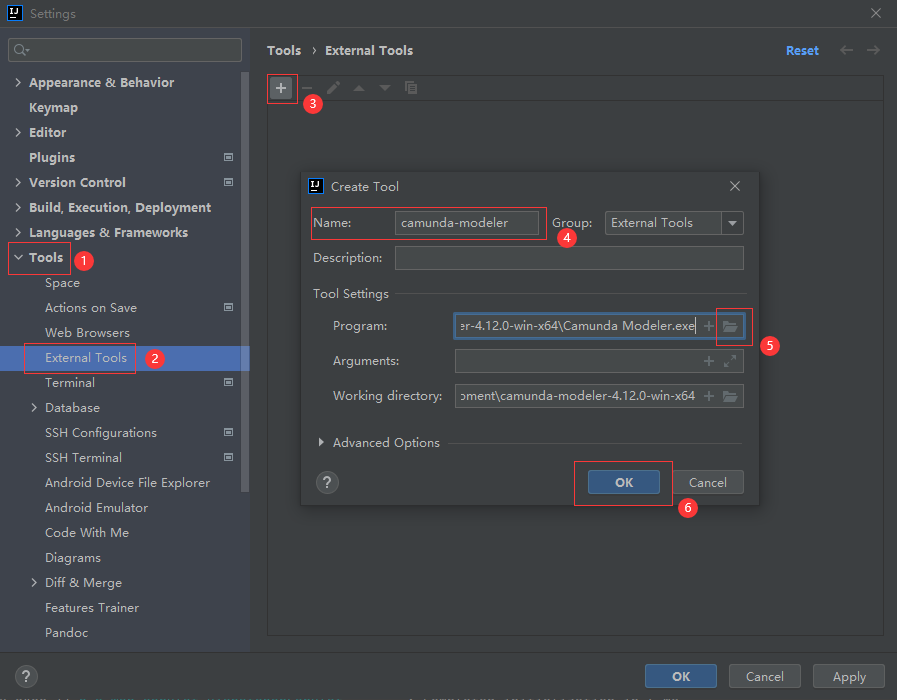Viewport: 897px width, 700px height.
Task: Click the search magnifier icon in Settings
Action: tap(21, 50)
